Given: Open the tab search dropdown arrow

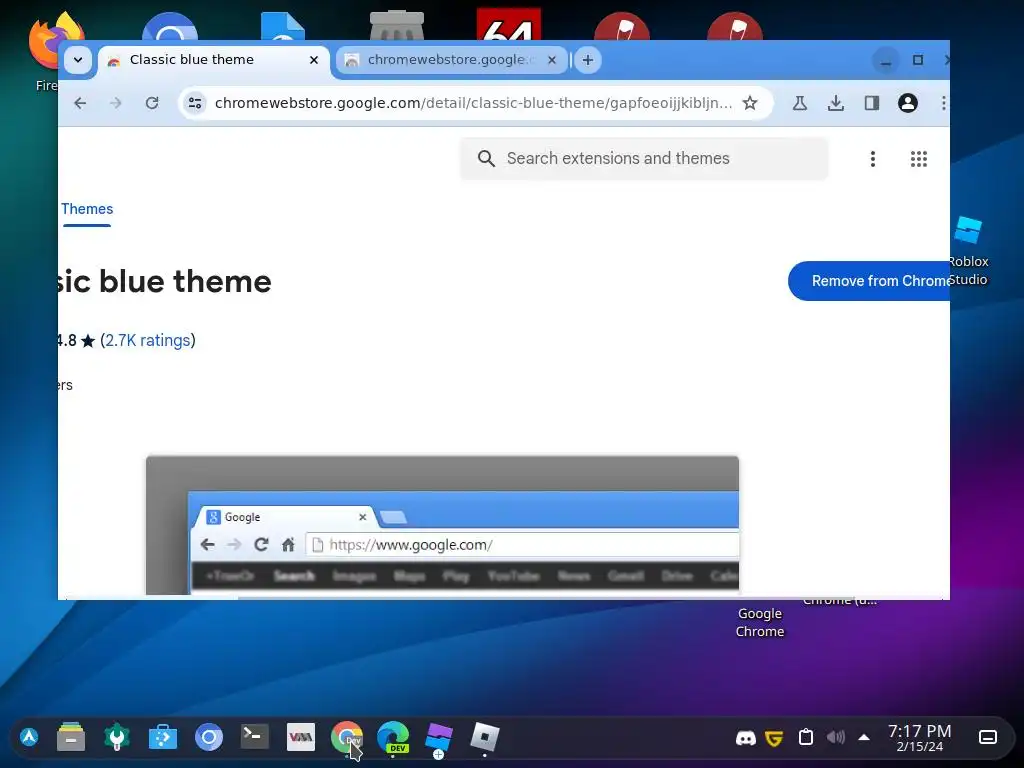Looking at the screenshot, I should click(x=78, y=60).
